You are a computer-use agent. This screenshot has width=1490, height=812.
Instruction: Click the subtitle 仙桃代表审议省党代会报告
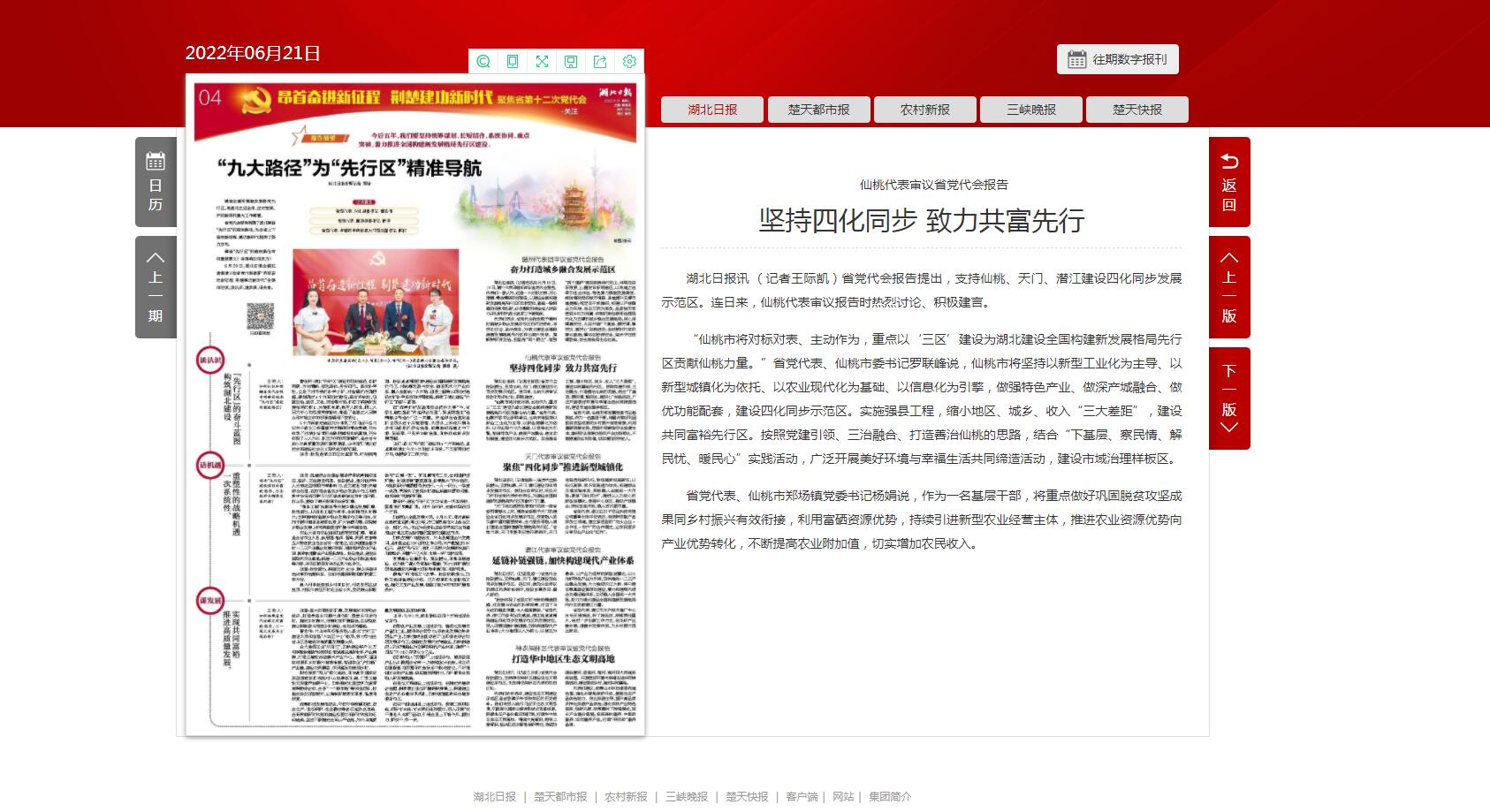coord(934,185)
